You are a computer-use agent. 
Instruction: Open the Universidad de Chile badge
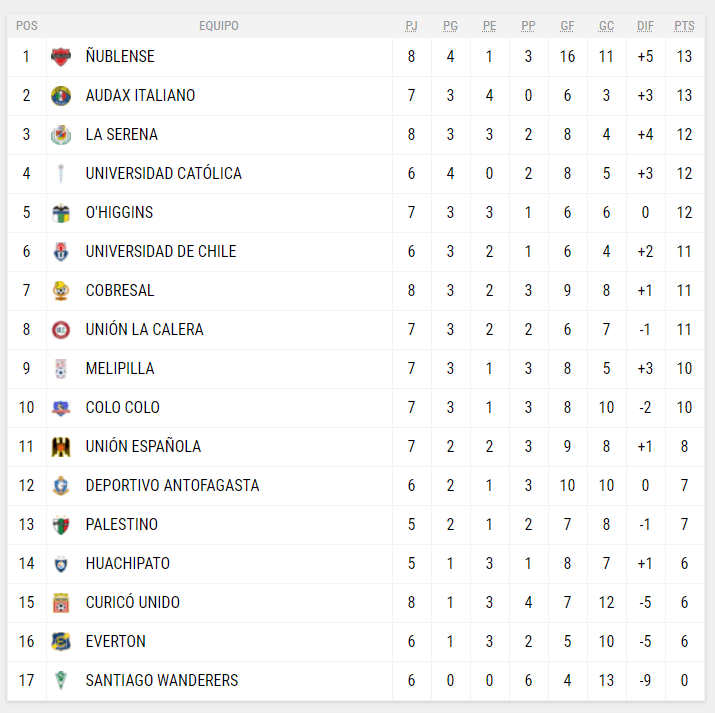click(61, 252)
